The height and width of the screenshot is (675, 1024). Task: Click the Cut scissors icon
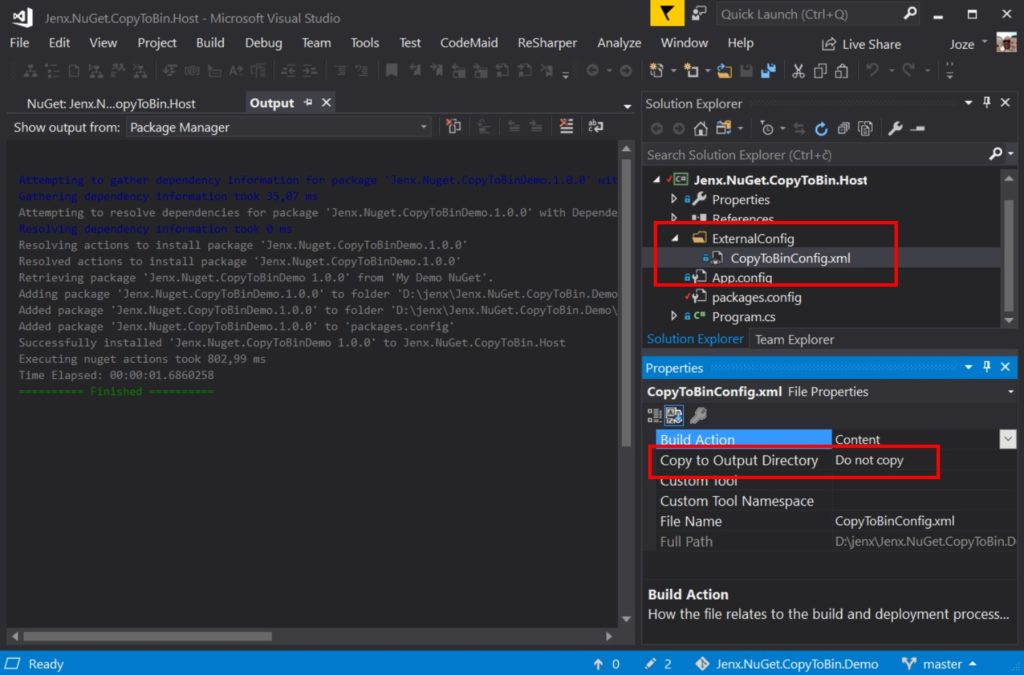click(797, 71)
